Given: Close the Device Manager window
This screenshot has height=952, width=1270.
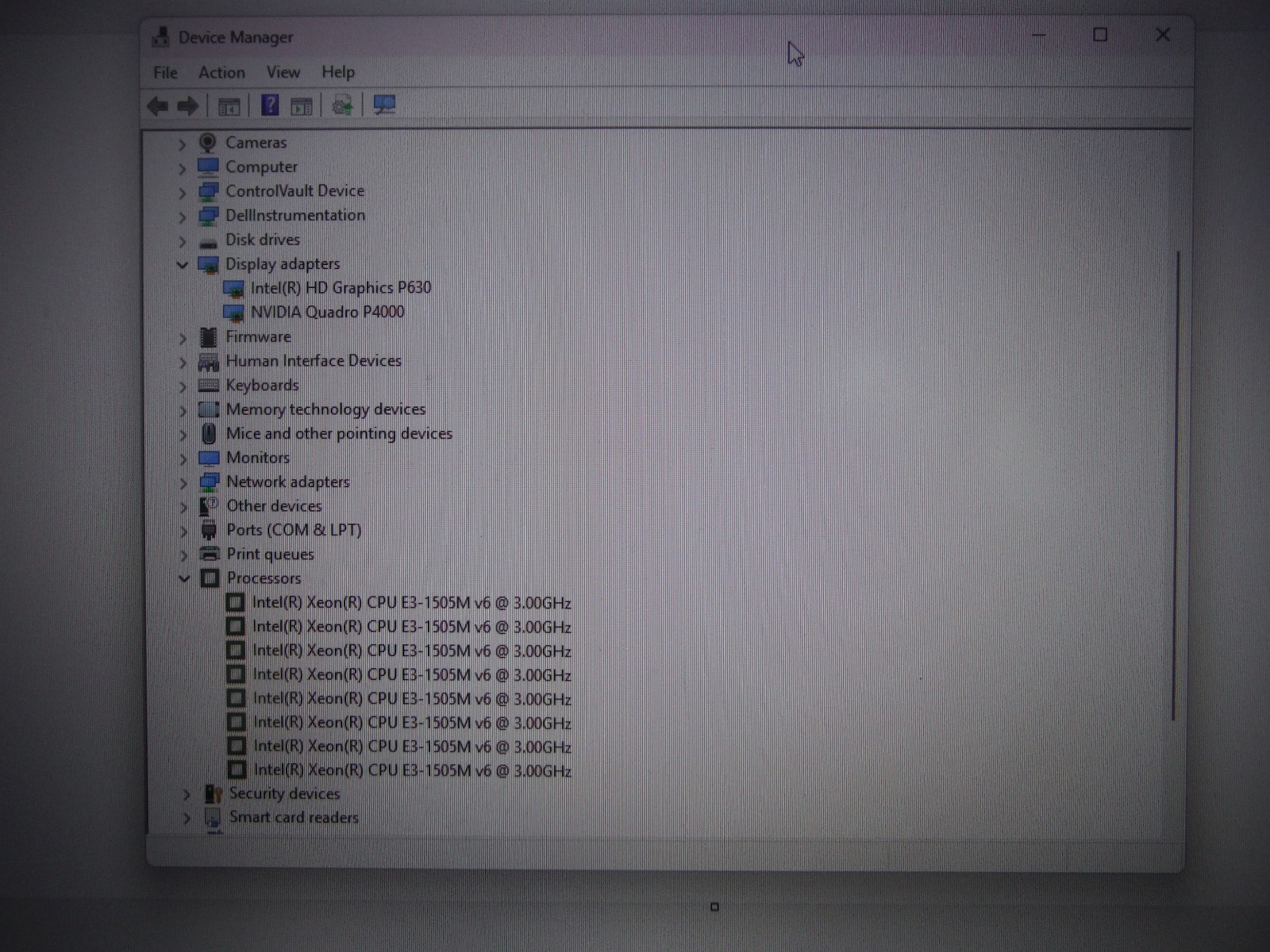Looking at the screenshot, I should click(1163, 35).
